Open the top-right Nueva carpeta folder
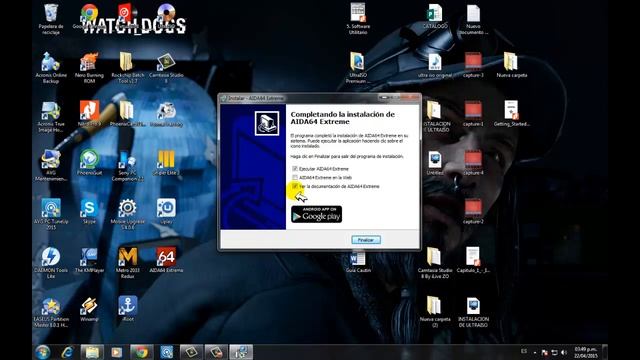Screen dimensions: 640x360 click(511, 65)
